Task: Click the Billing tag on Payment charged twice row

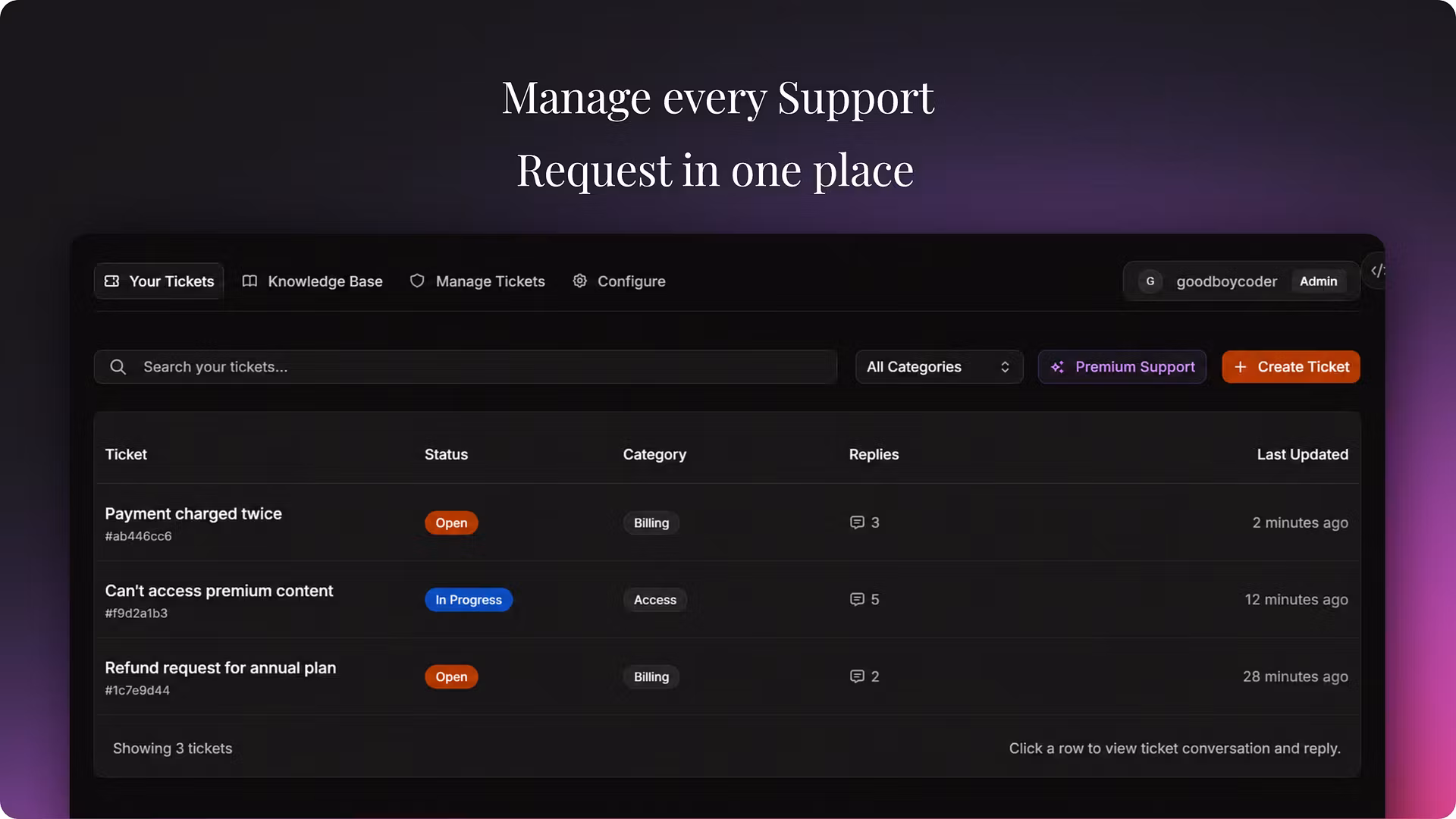Action: pos(651,522)
